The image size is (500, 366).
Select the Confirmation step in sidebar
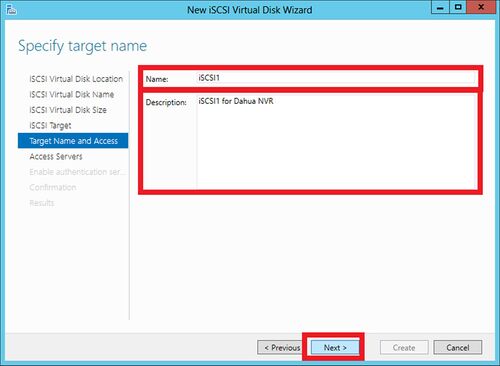click(53, 187)
